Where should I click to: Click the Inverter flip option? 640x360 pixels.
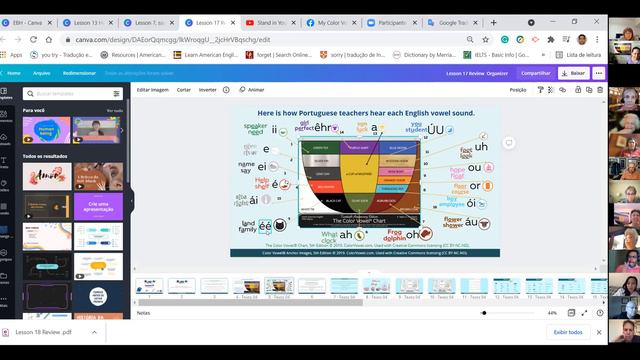coord(207,90)
